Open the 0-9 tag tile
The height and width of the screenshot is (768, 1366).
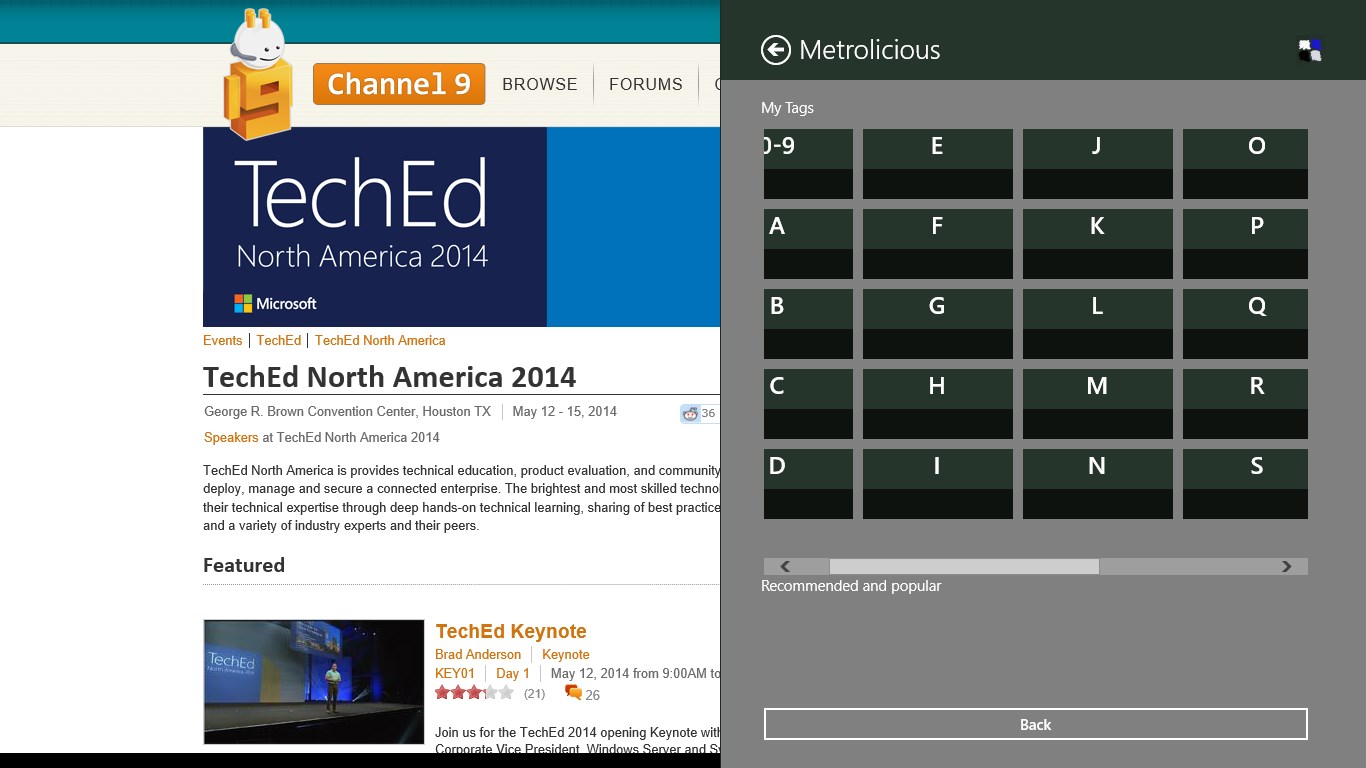(808, 164)
